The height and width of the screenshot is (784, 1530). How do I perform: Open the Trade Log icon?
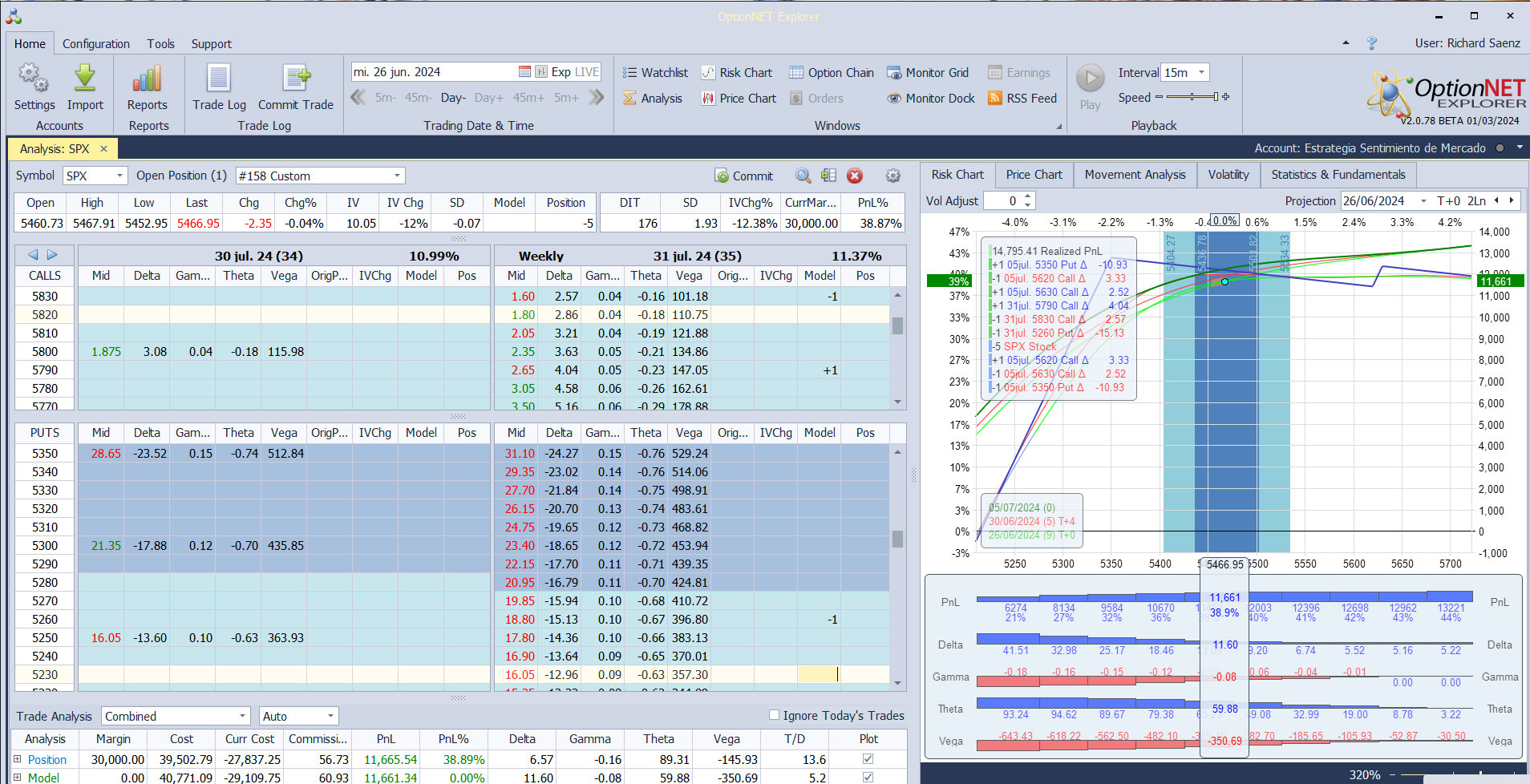[x=218, y=79]
